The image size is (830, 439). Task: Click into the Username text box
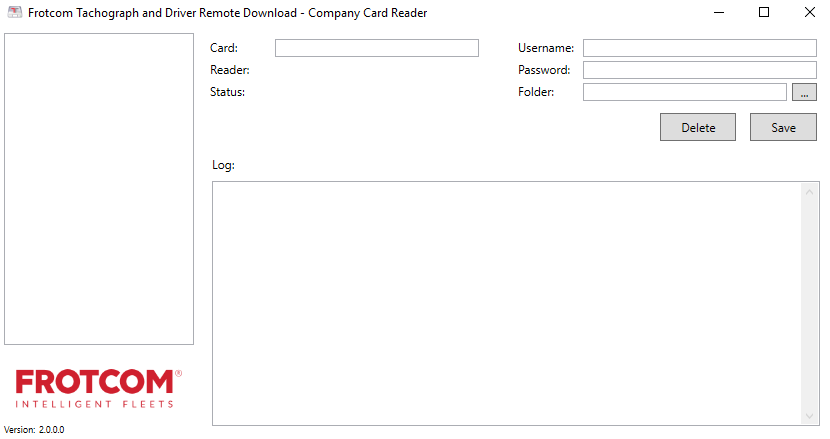(x=699, y=48)
